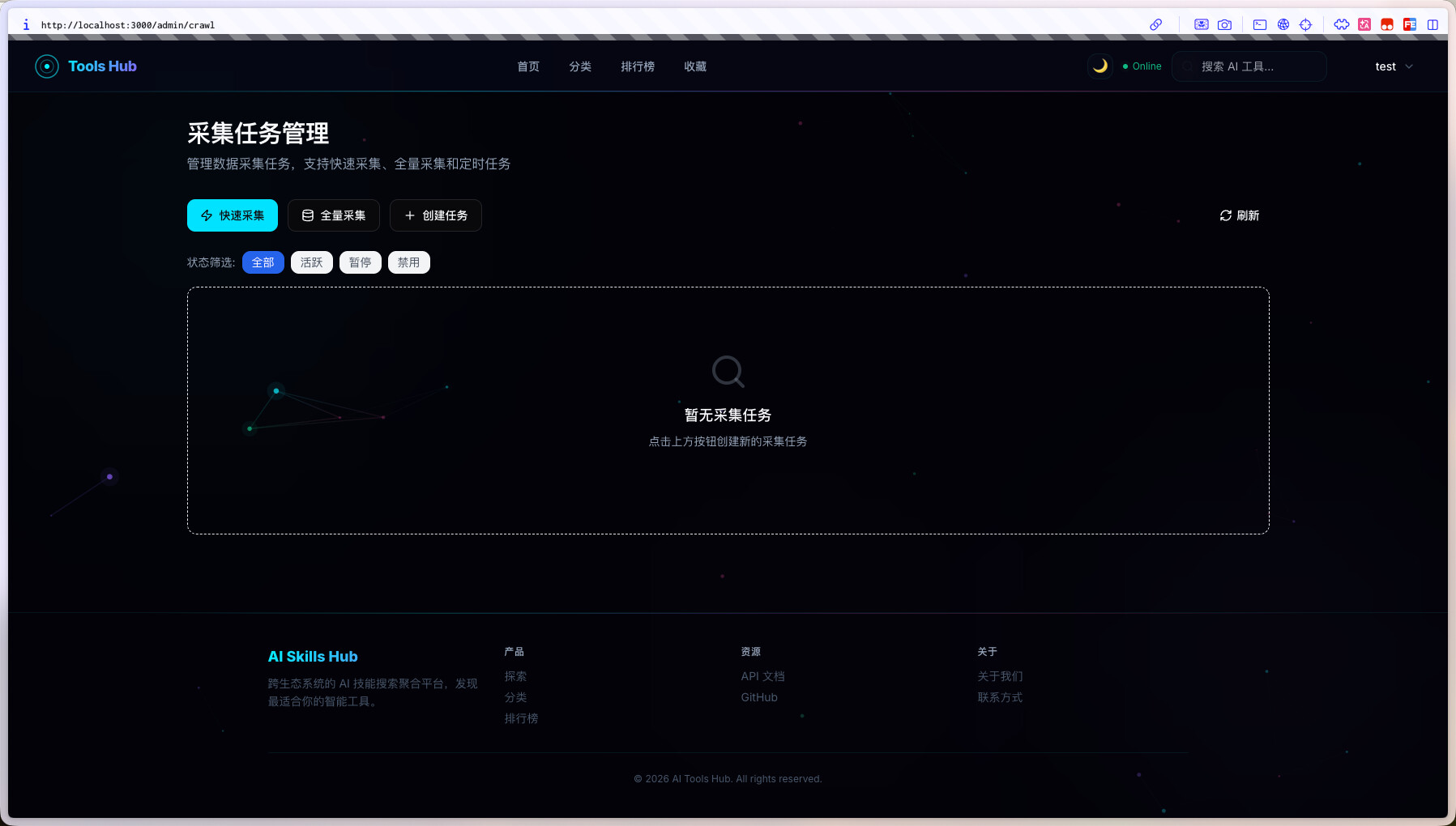Click the split view sidebar icon
1456x826 pixels.
point(1433,25)
